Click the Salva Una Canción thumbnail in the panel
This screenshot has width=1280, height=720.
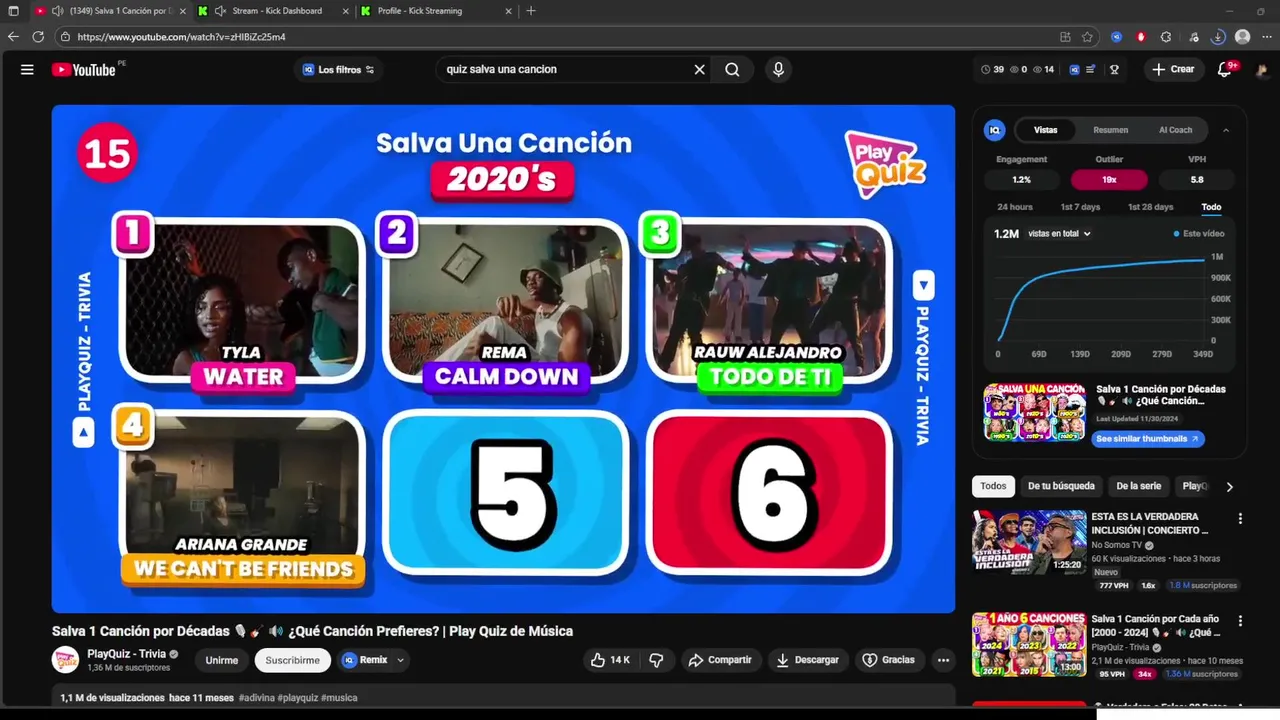point(1034,412)
